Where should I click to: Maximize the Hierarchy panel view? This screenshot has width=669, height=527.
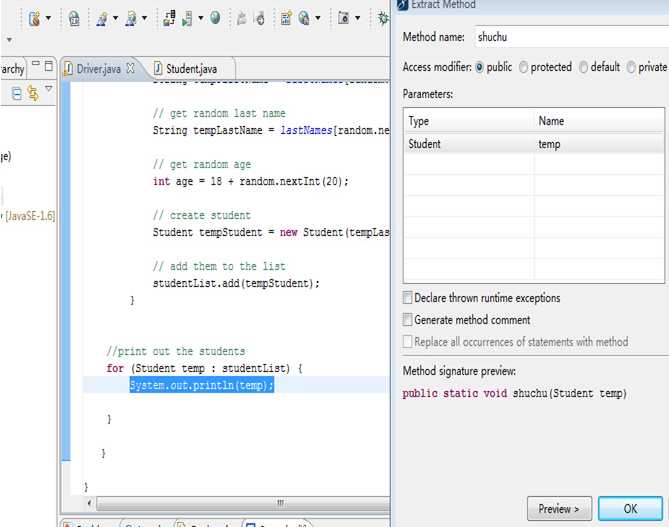click(50, 66)
